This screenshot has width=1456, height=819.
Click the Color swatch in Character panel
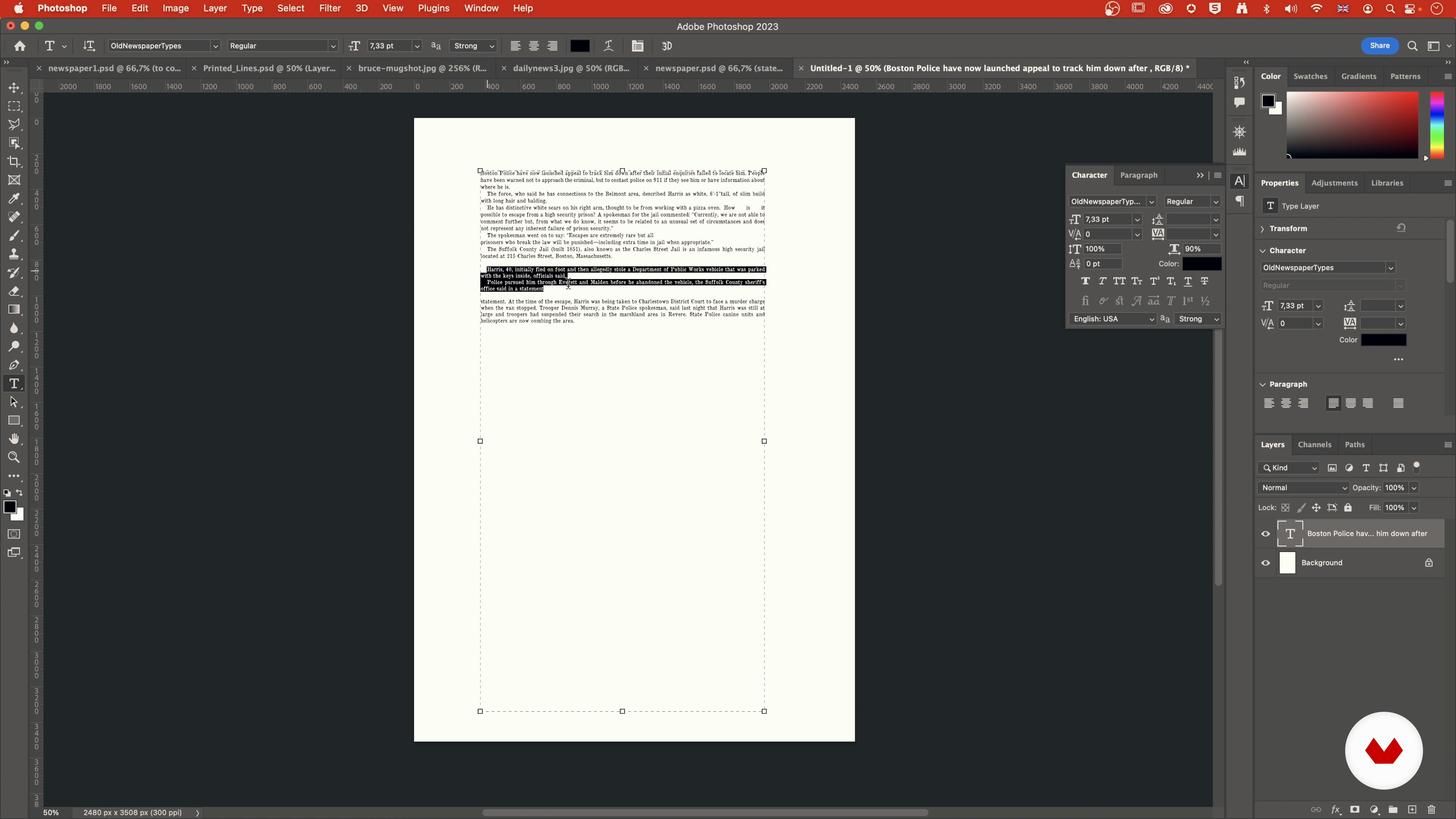[1202, 264]
